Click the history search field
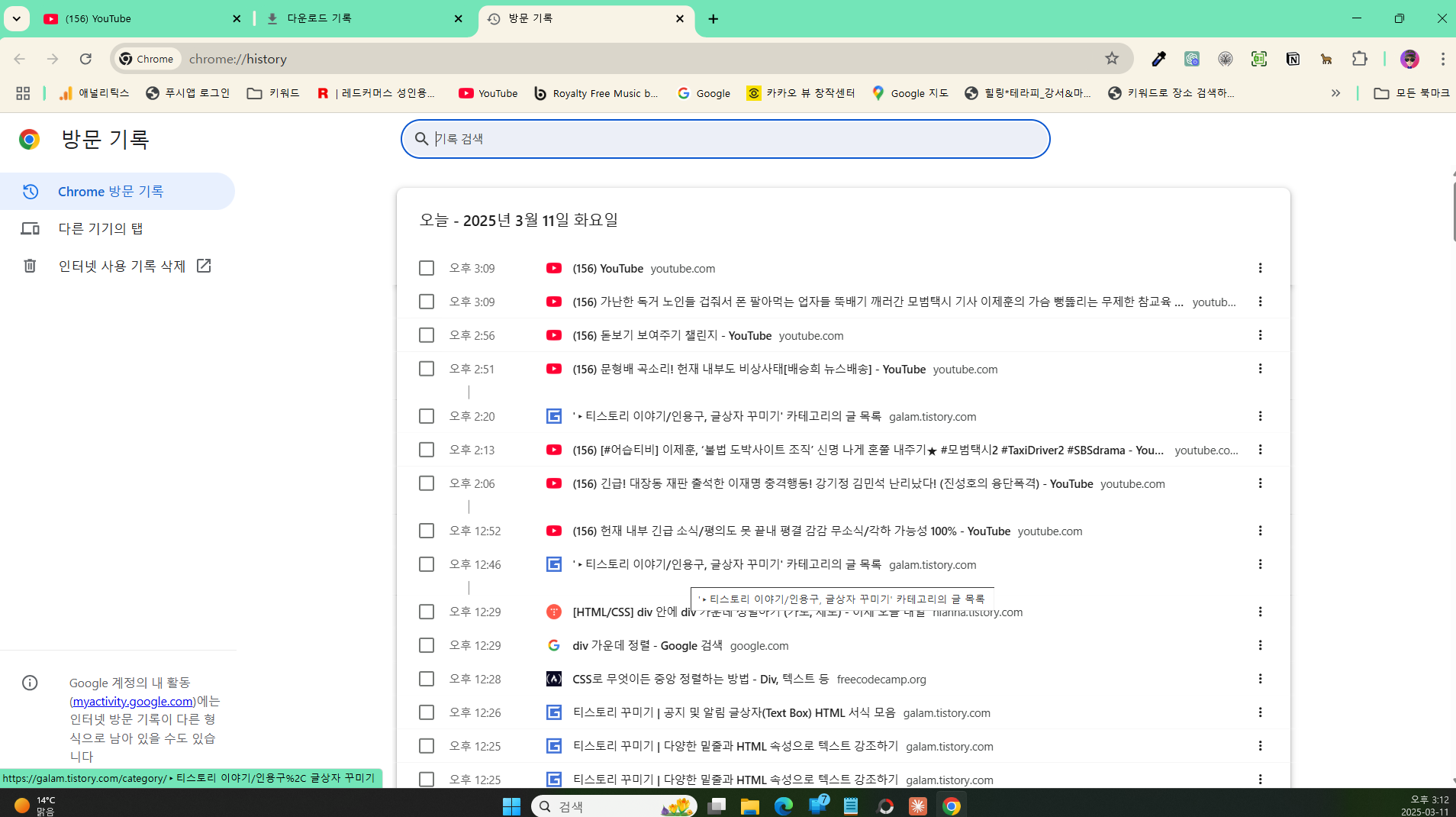 click(723, 139)
